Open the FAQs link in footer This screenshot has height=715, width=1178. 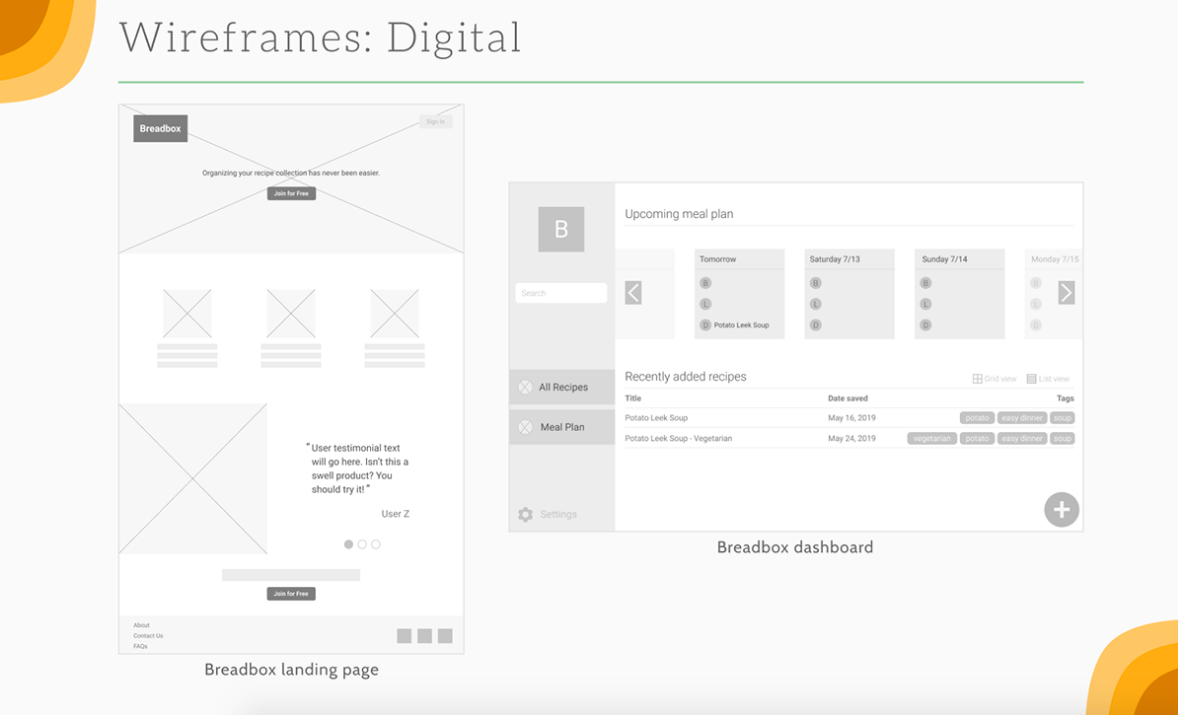click(x=142, y=645)
